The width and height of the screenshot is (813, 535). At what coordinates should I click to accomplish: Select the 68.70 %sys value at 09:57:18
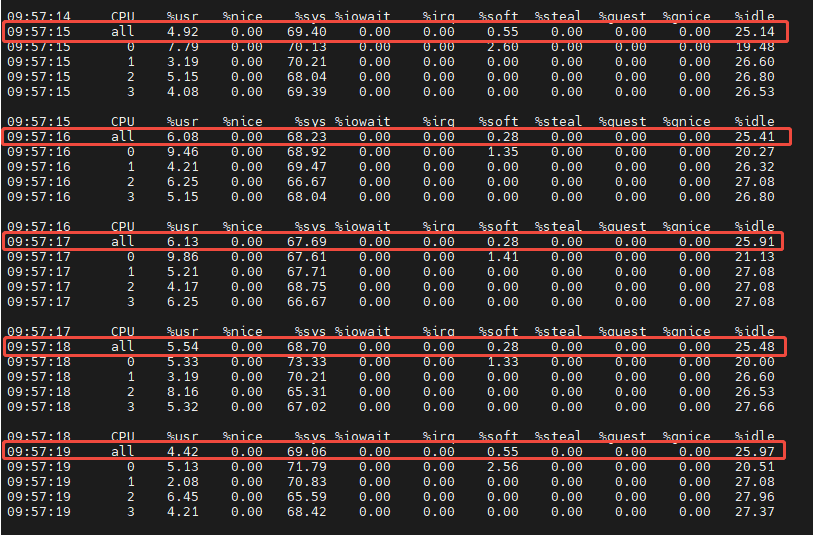point(306,347)
